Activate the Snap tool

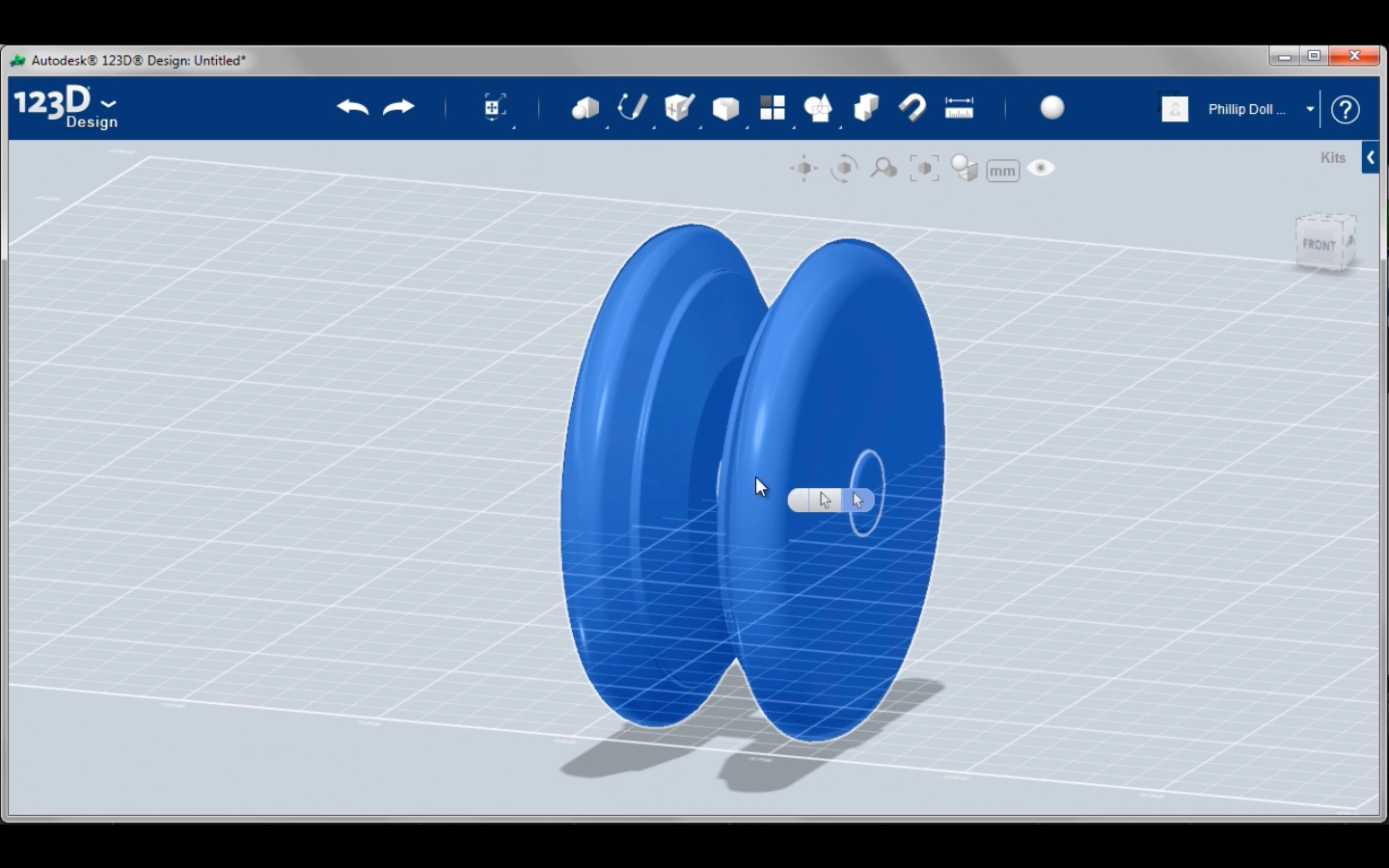coord(912,108)
